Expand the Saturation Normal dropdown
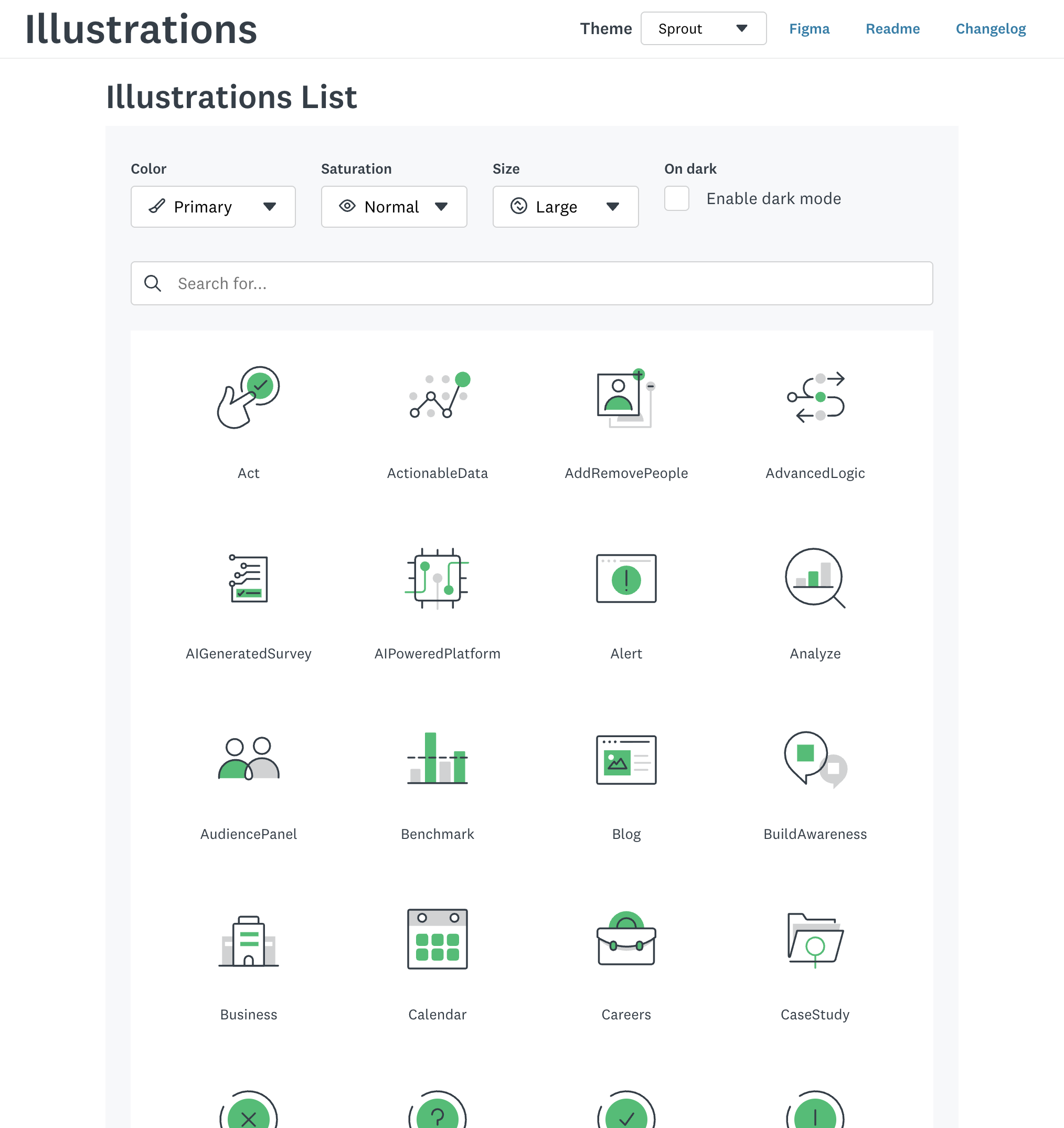 point(394,207)
